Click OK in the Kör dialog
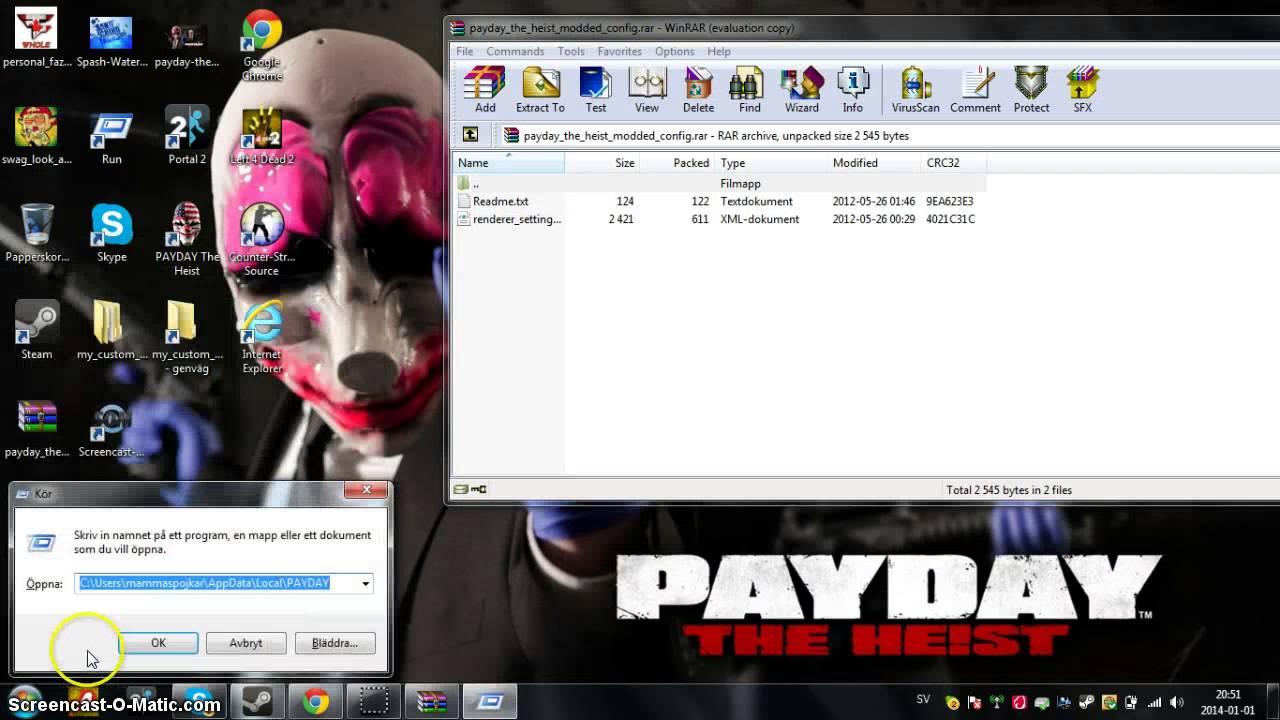Viewport: 1280px width, 720px height. point(158,643)
